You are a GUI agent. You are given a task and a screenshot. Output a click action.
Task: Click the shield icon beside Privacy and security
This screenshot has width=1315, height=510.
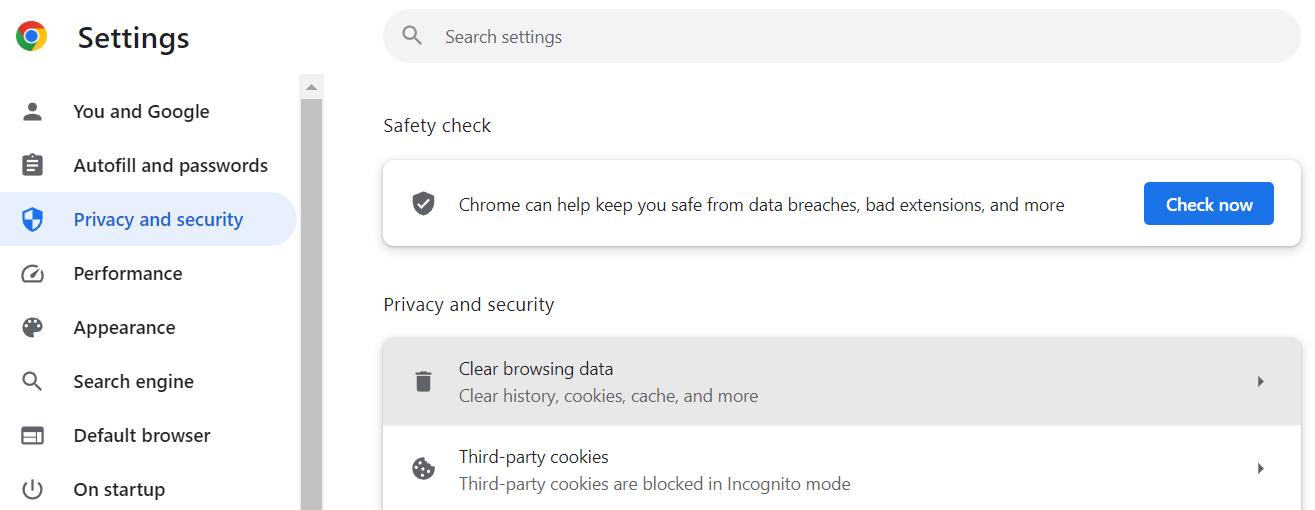tap(33, 219)
